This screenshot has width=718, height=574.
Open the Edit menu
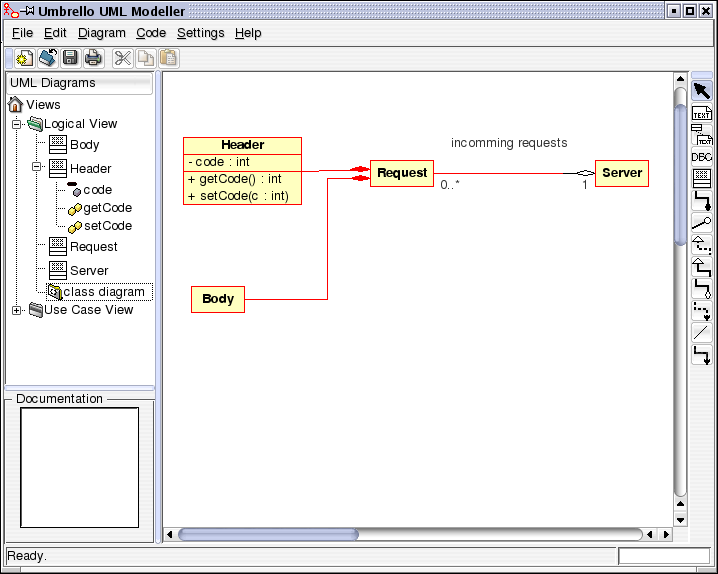(55, 33)
